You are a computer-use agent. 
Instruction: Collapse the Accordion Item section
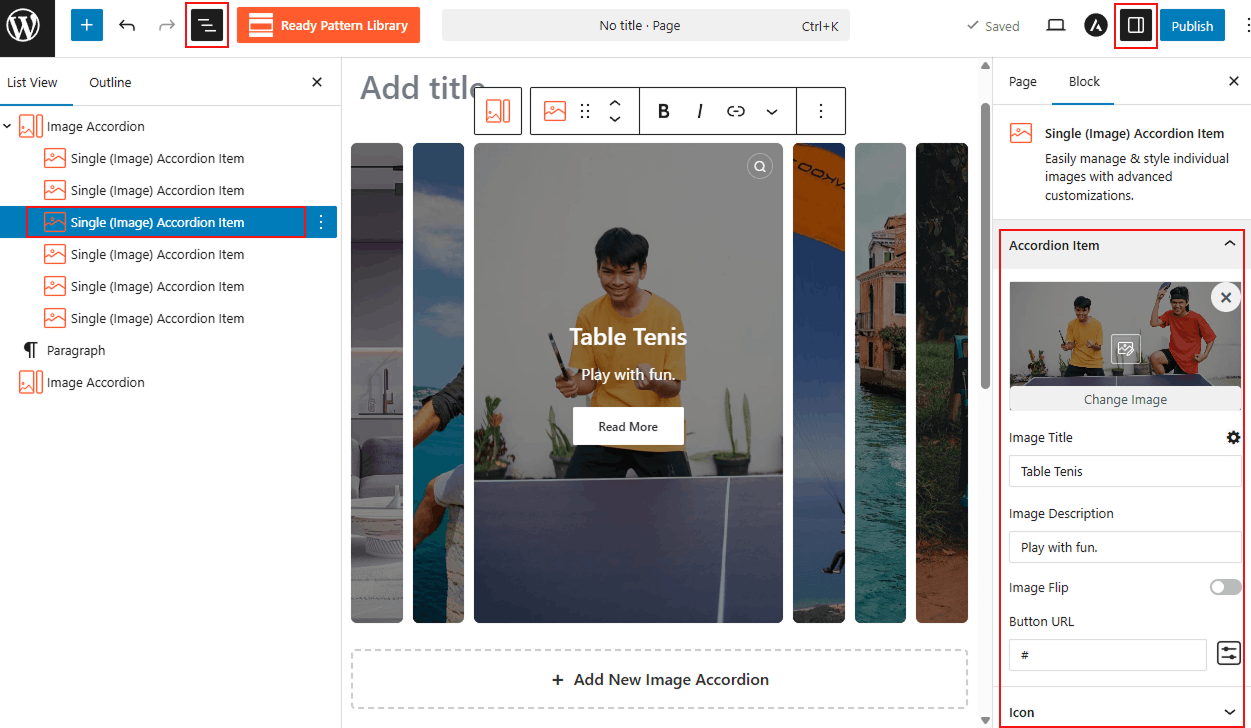click(x=1229, y=245)
